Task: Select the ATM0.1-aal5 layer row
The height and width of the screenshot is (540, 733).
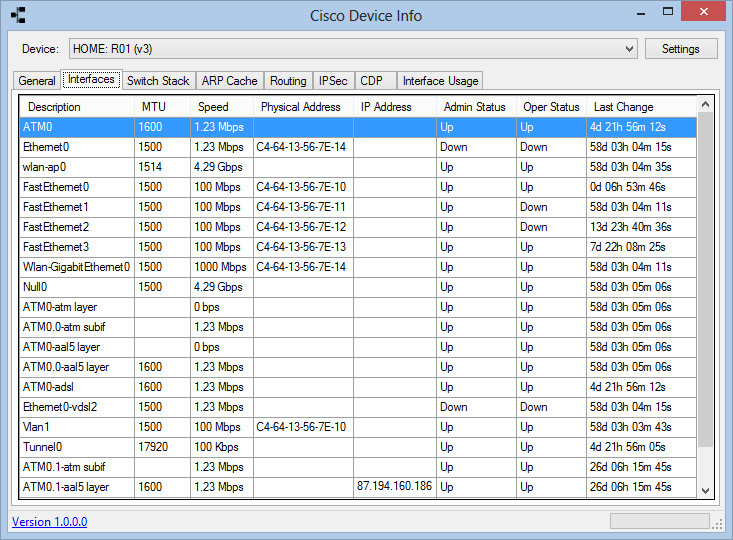Action: coord(358,487)
